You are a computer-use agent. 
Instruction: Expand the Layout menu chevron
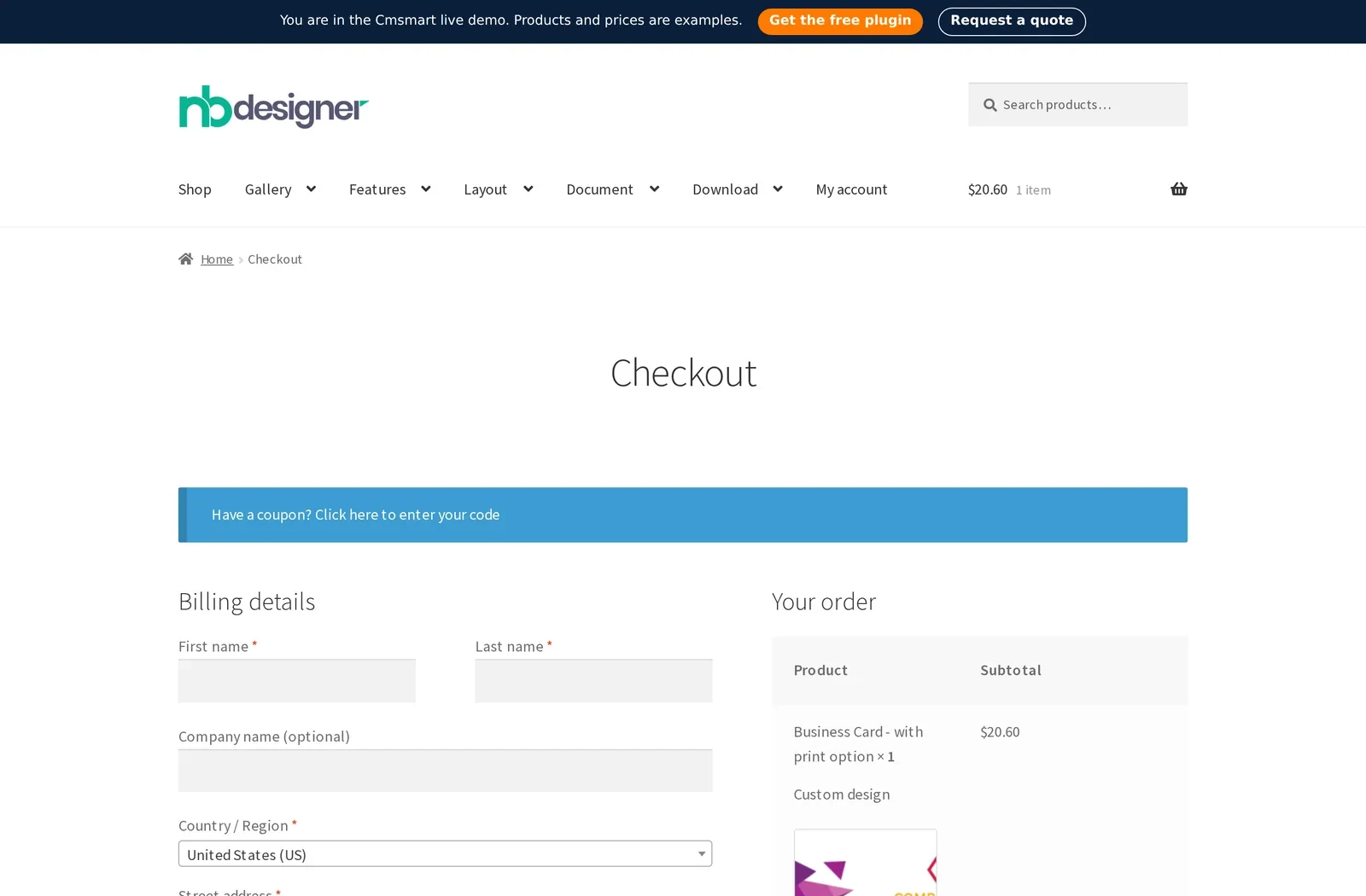click(528, 189)
